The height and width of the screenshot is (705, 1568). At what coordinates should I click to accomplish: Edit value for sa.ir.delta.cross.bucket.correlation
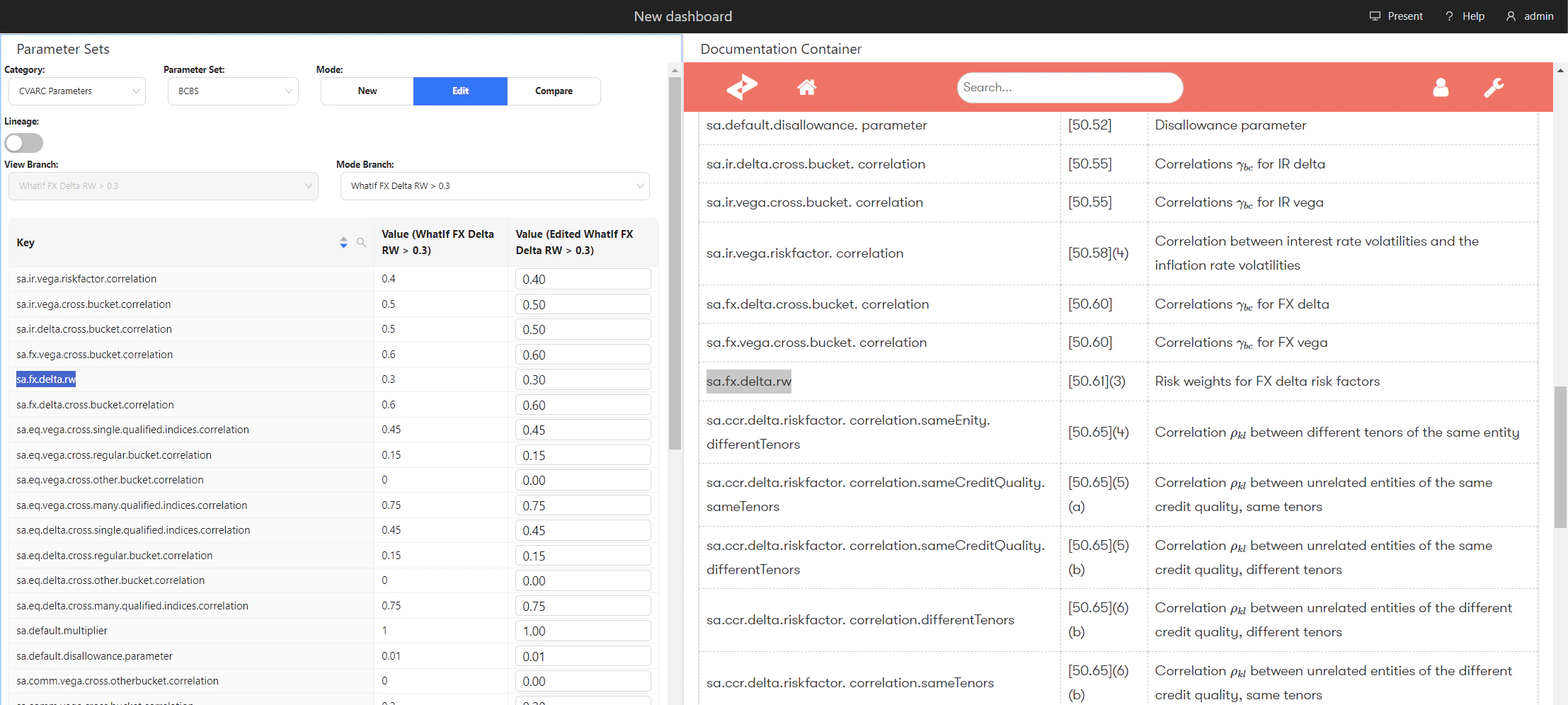(583, 329)
